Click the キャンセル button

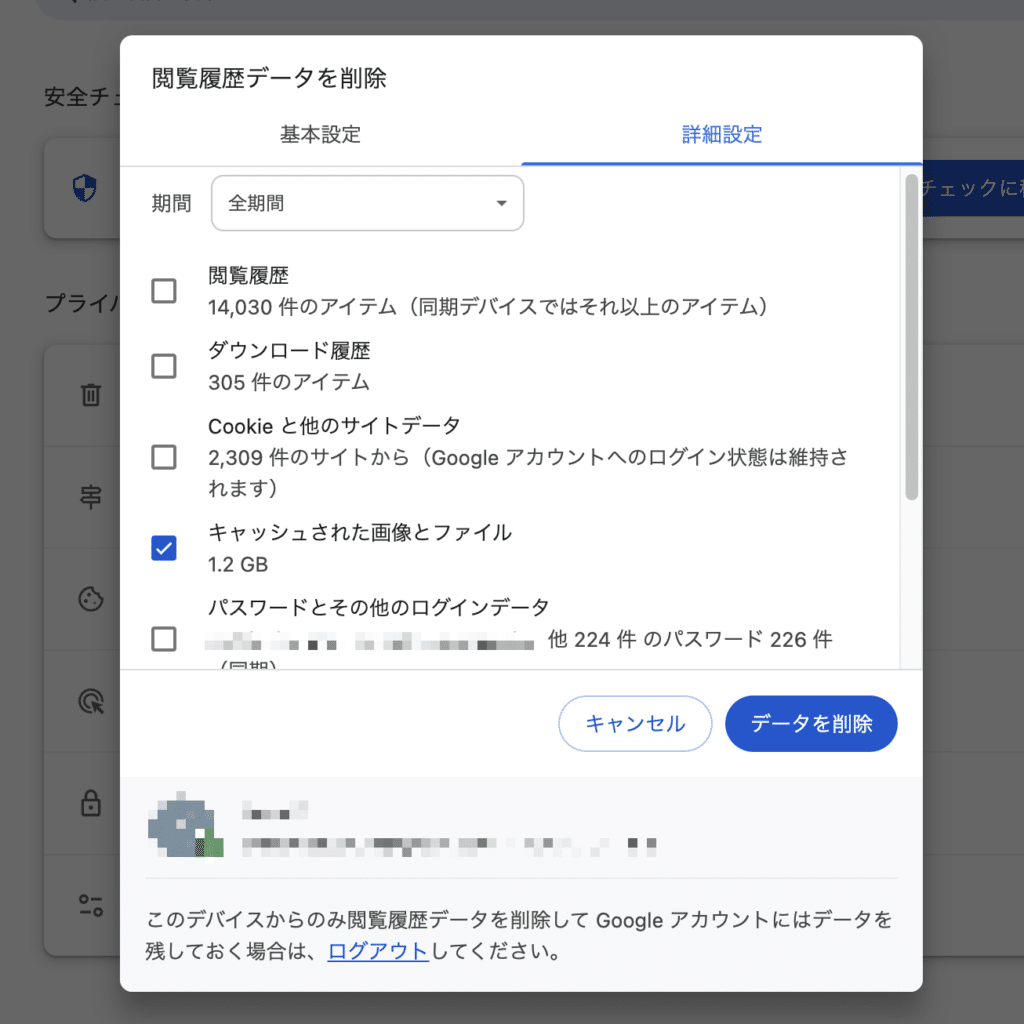pos(635,723)
